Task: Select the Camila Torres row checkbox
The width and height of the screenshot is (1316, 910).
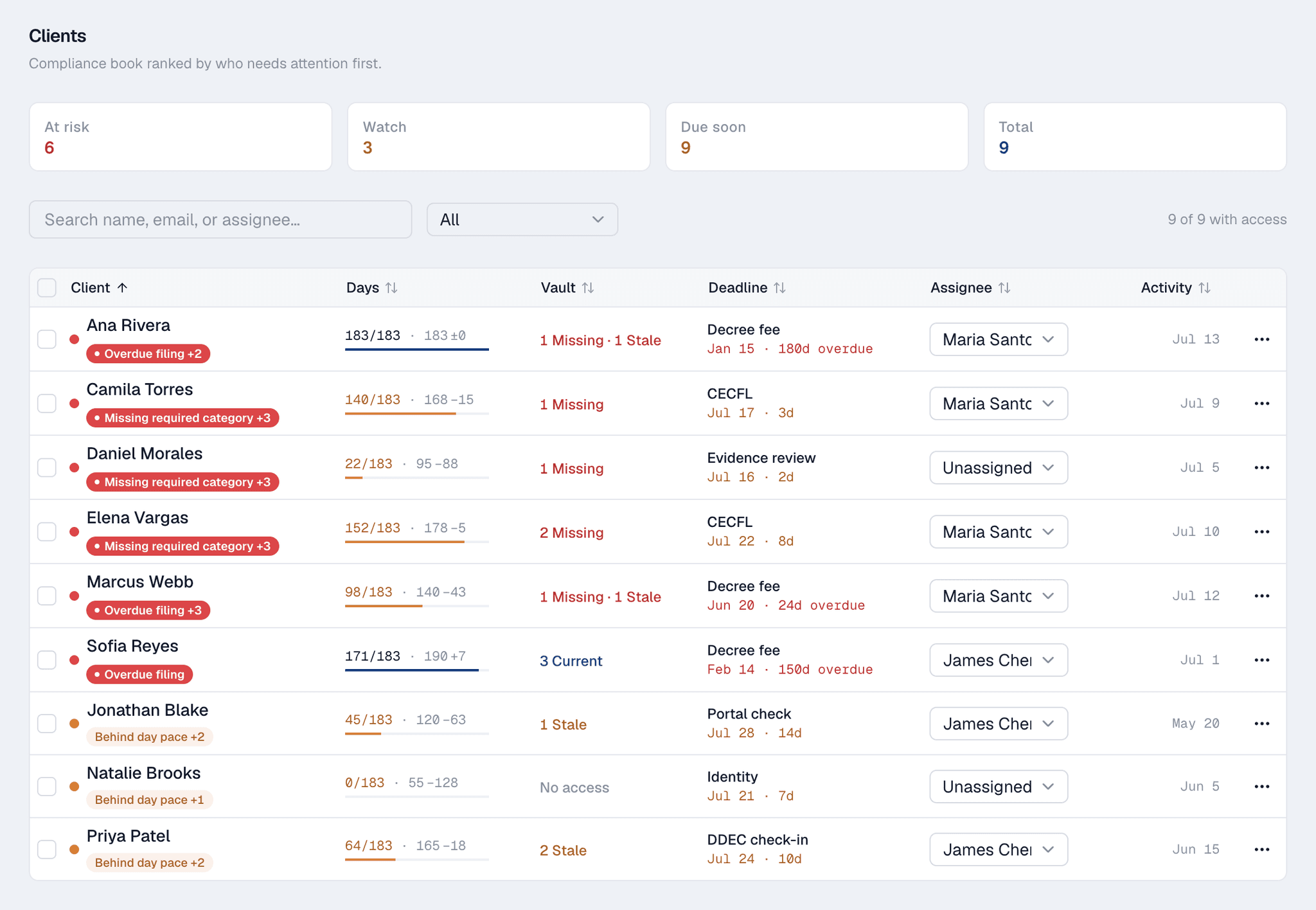Action: point(47,404)
